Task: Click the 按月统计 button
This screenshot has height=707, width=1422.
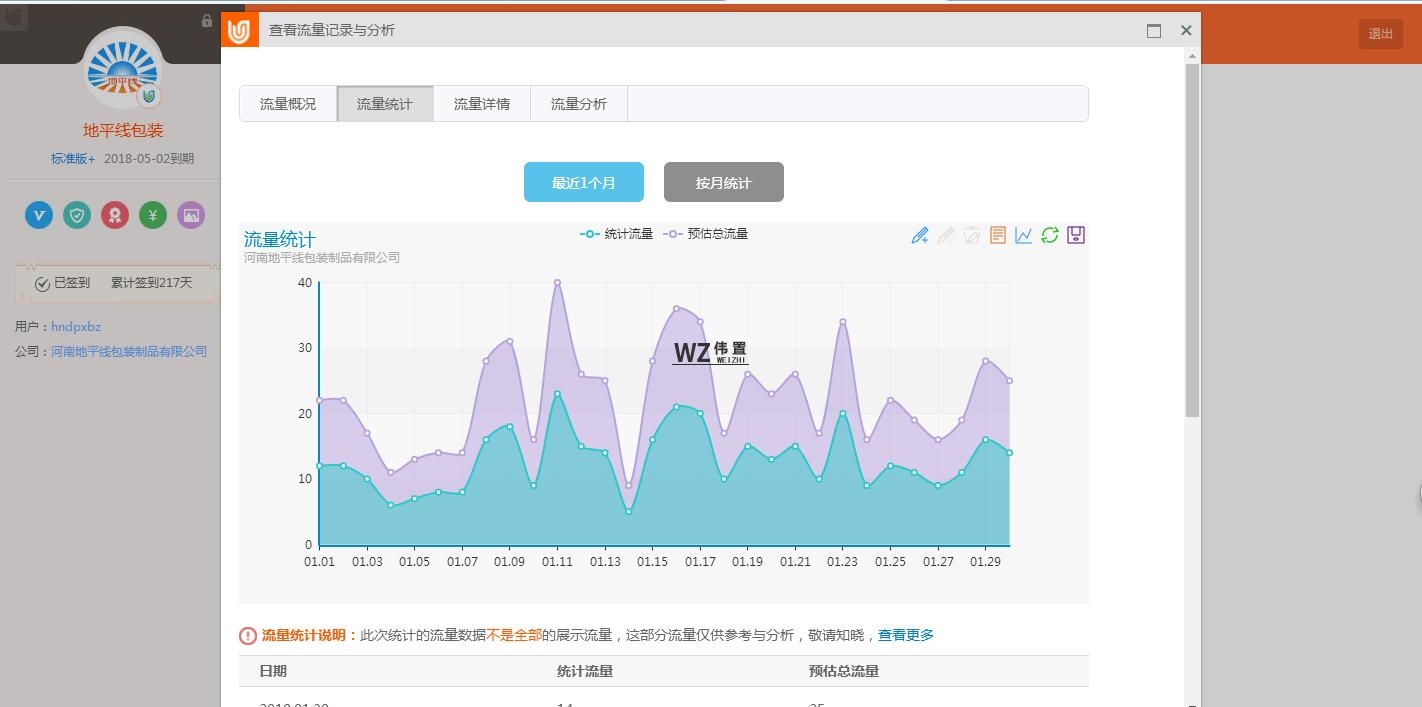Action: 724,182
